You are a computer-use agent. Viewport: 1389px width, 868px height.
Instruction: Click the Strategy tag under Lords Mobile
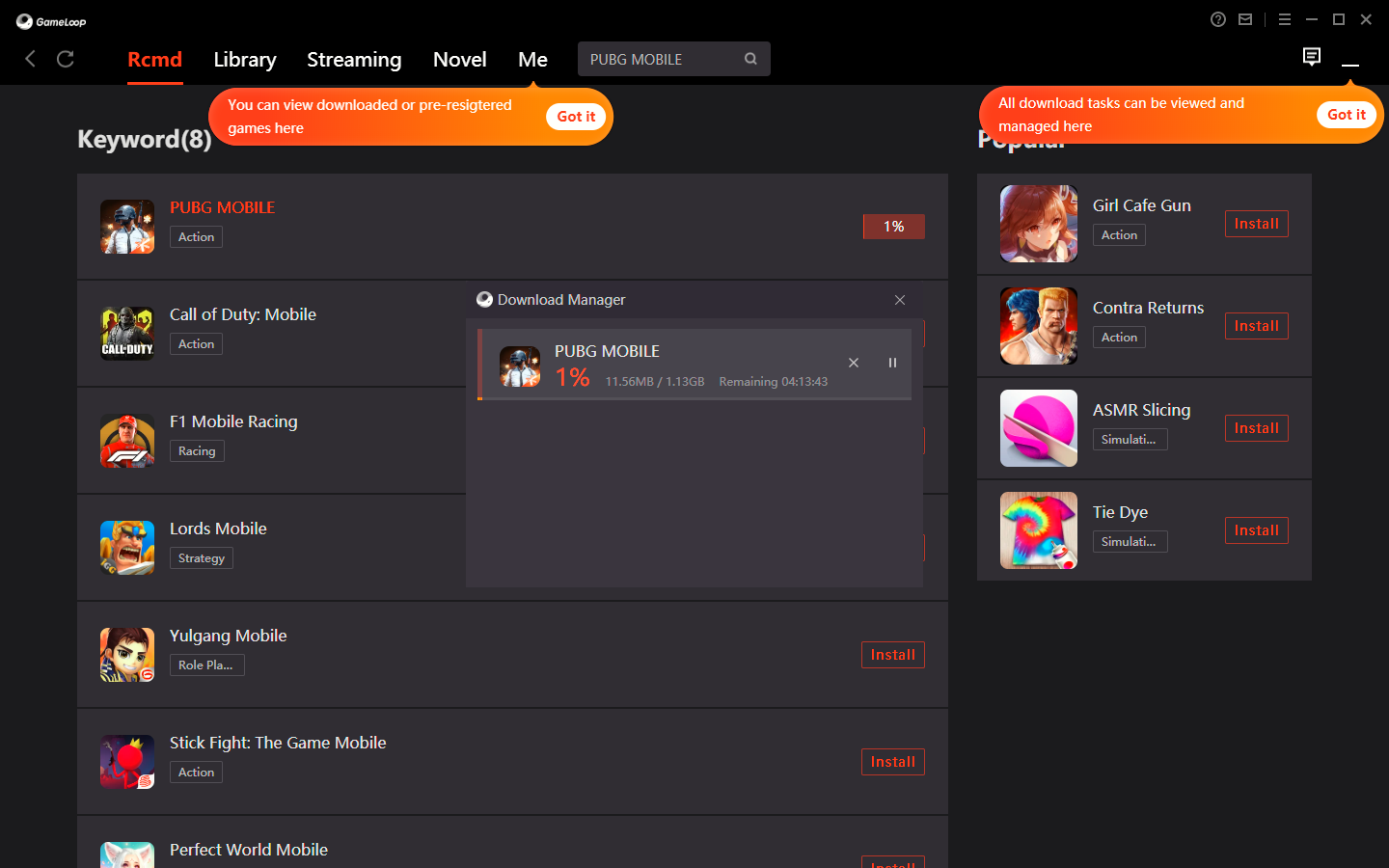coord(202,558)
